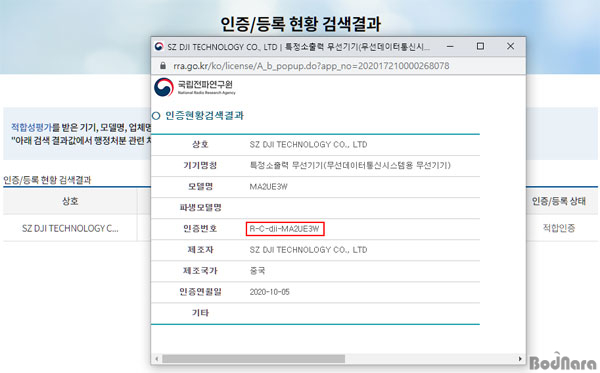This screenshot has height=373, width=600.
Task: Click the 상호 column header in the background table
Action: [x=70, y=201]
